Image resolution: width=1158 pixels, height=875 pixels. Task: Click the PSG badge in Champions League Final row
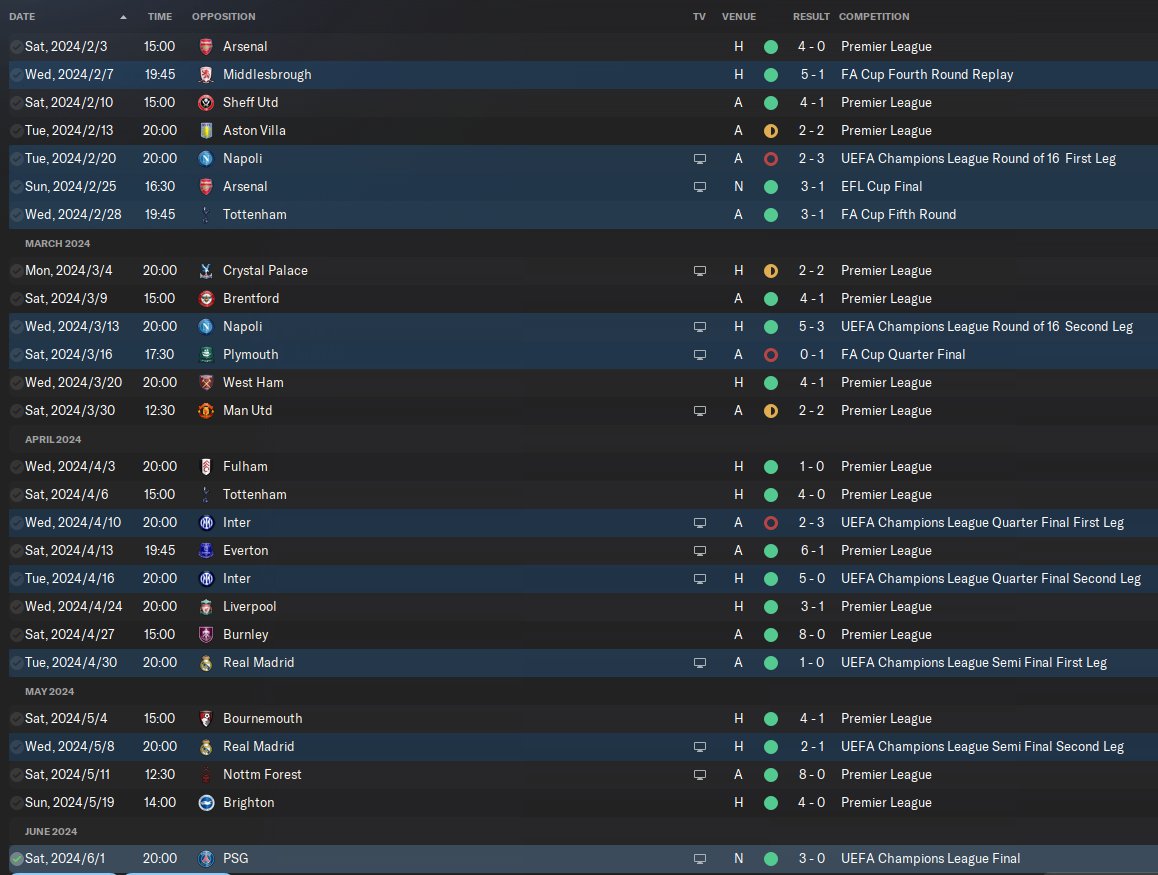coord(206,859)
